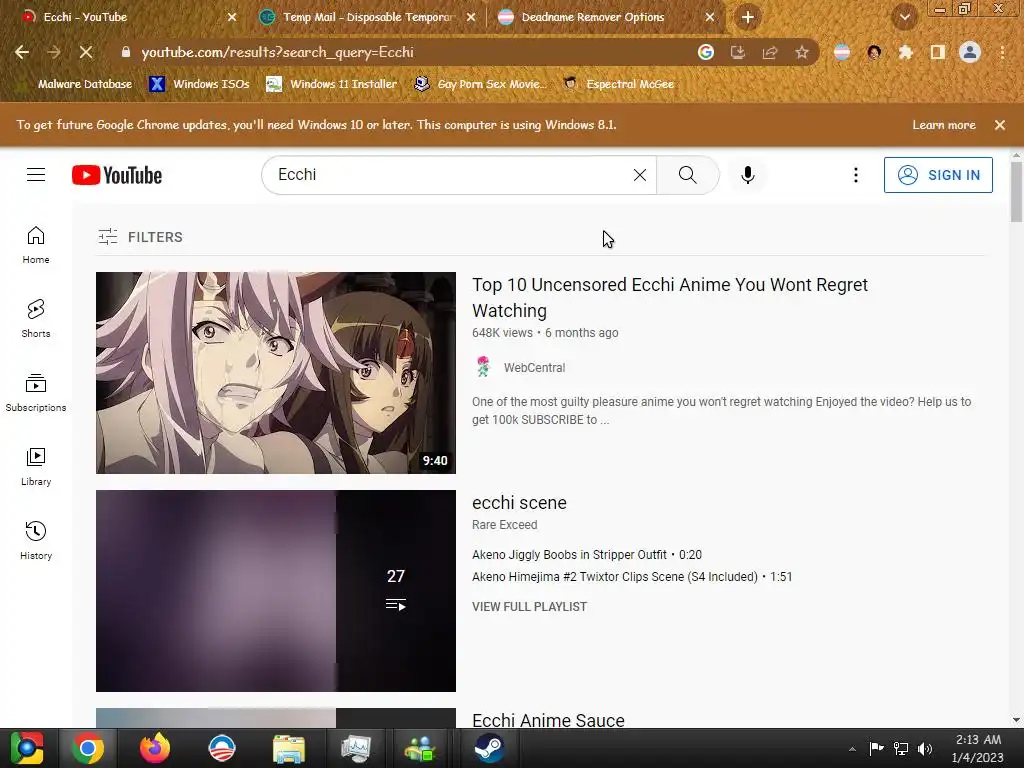
Task: Open the Chrome three-dot menu
Action: 1002,52
